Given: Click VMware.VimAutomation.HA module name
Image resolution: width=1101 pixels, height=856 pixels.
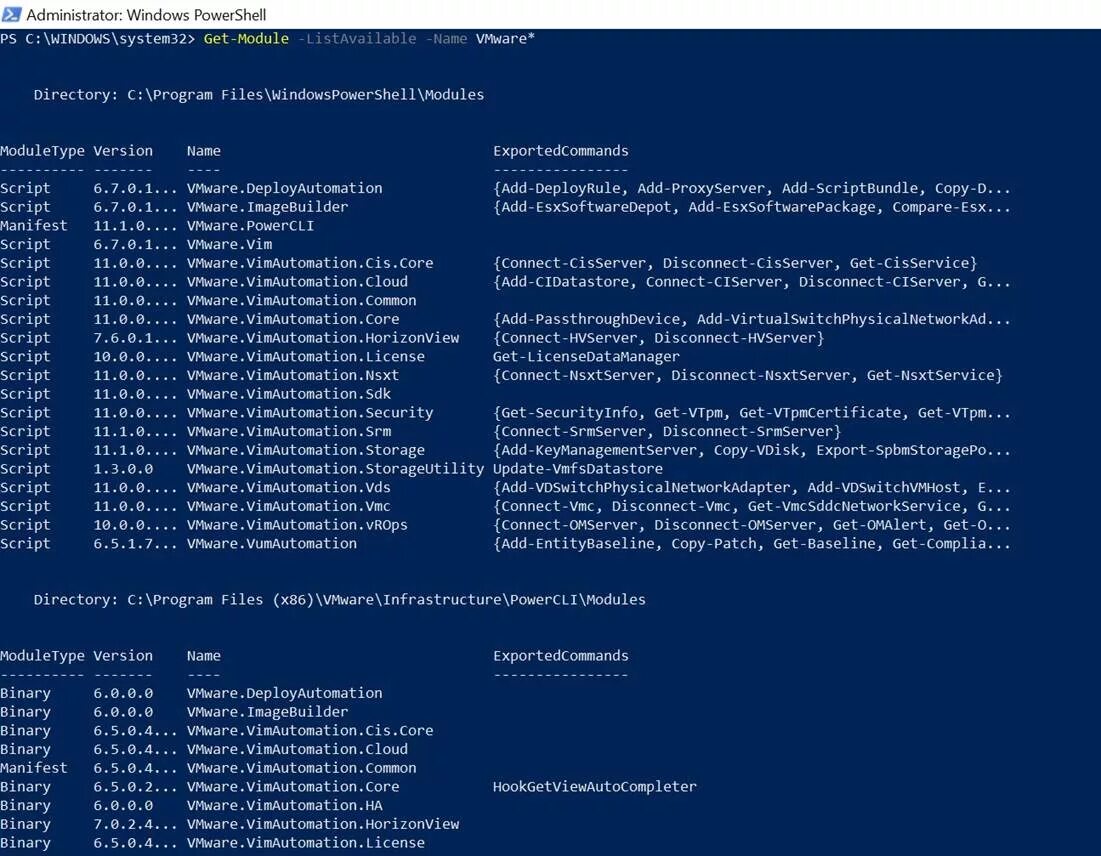Looking at the screenshot, I should pos(284,805).
